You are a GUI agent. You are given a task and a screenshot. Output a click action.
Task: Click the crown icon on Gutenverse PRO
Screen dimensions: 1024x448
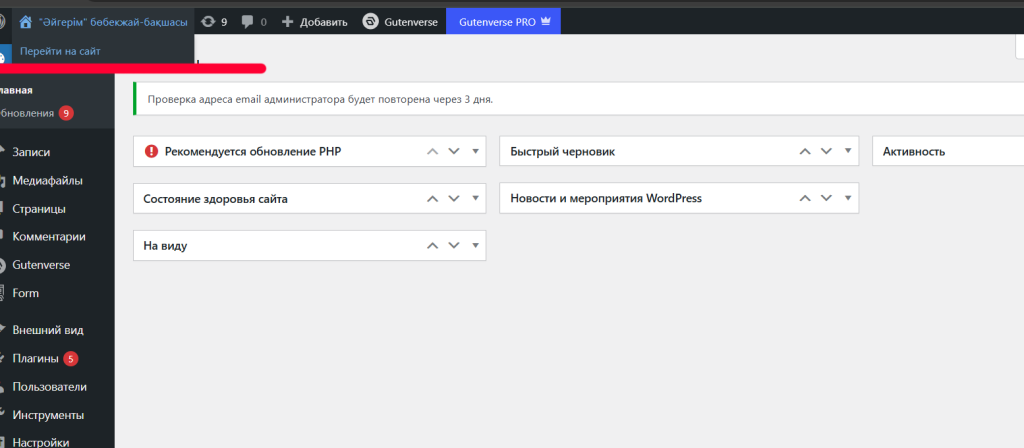(545, 21)
